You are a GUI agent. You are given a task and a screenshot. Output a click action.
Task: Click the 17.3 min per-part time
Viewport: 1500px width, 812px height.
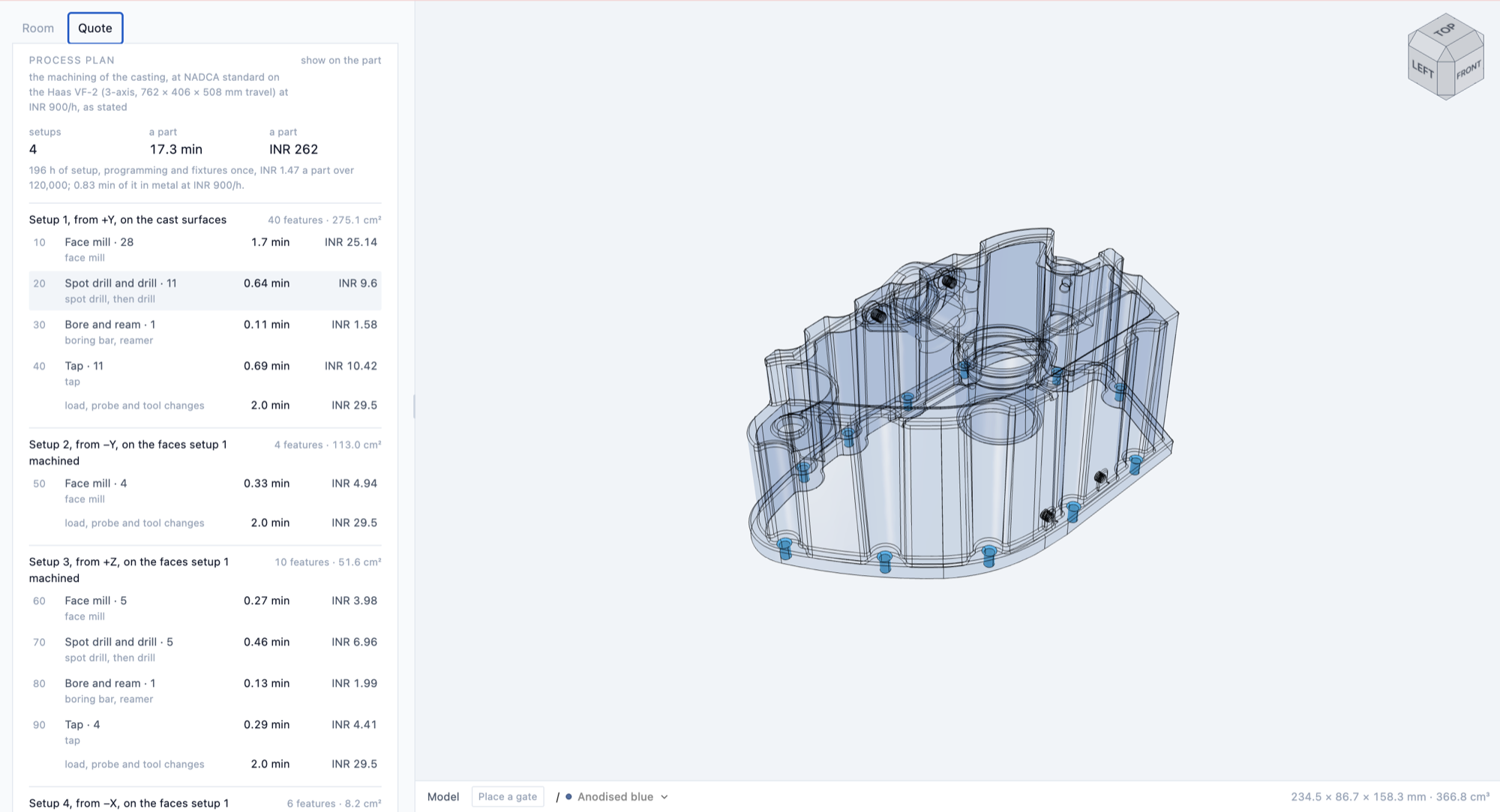[175, 149]
